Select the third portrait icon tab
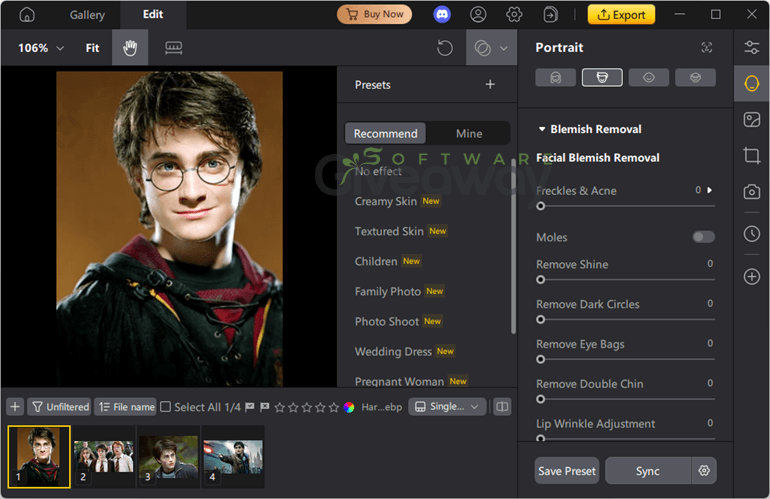The image size is (770, 499). click(x=649, y=78)
